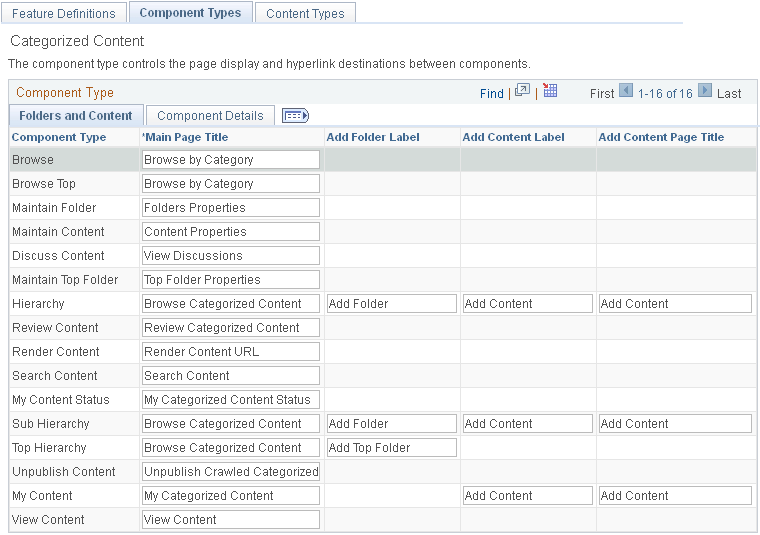Sort by Add Content Page Title header
This screenshot has height=535, width=760.
pos(661,137)
